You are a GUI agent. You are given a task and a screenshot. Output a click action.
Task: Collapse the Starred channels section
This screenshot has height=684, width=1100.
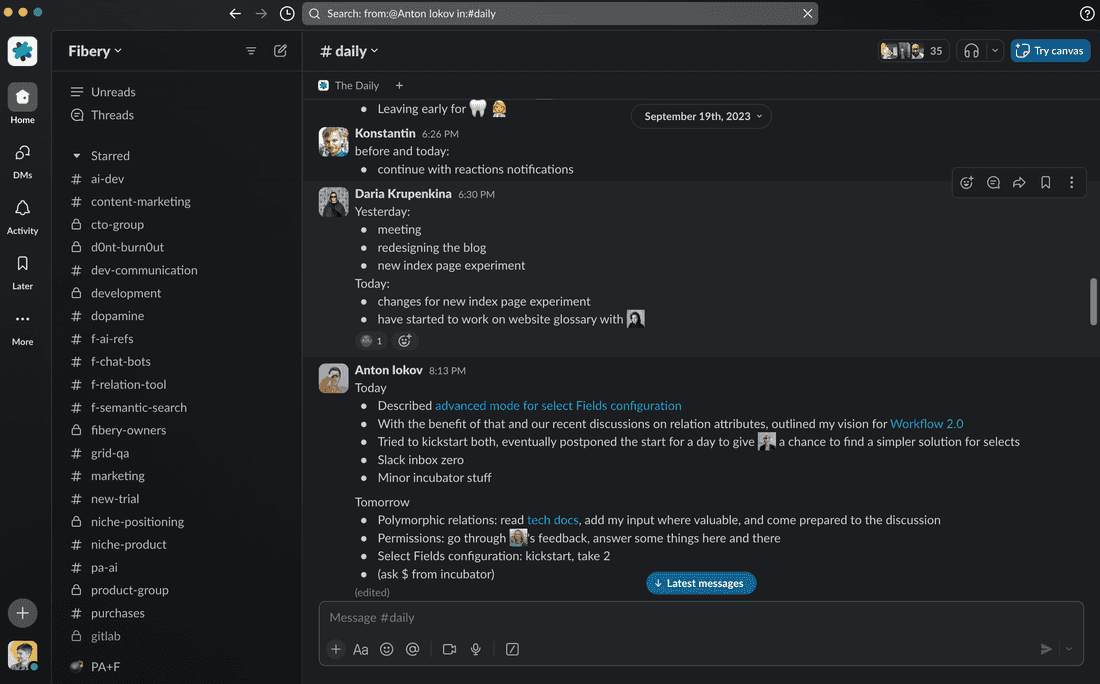click(77, 155)
